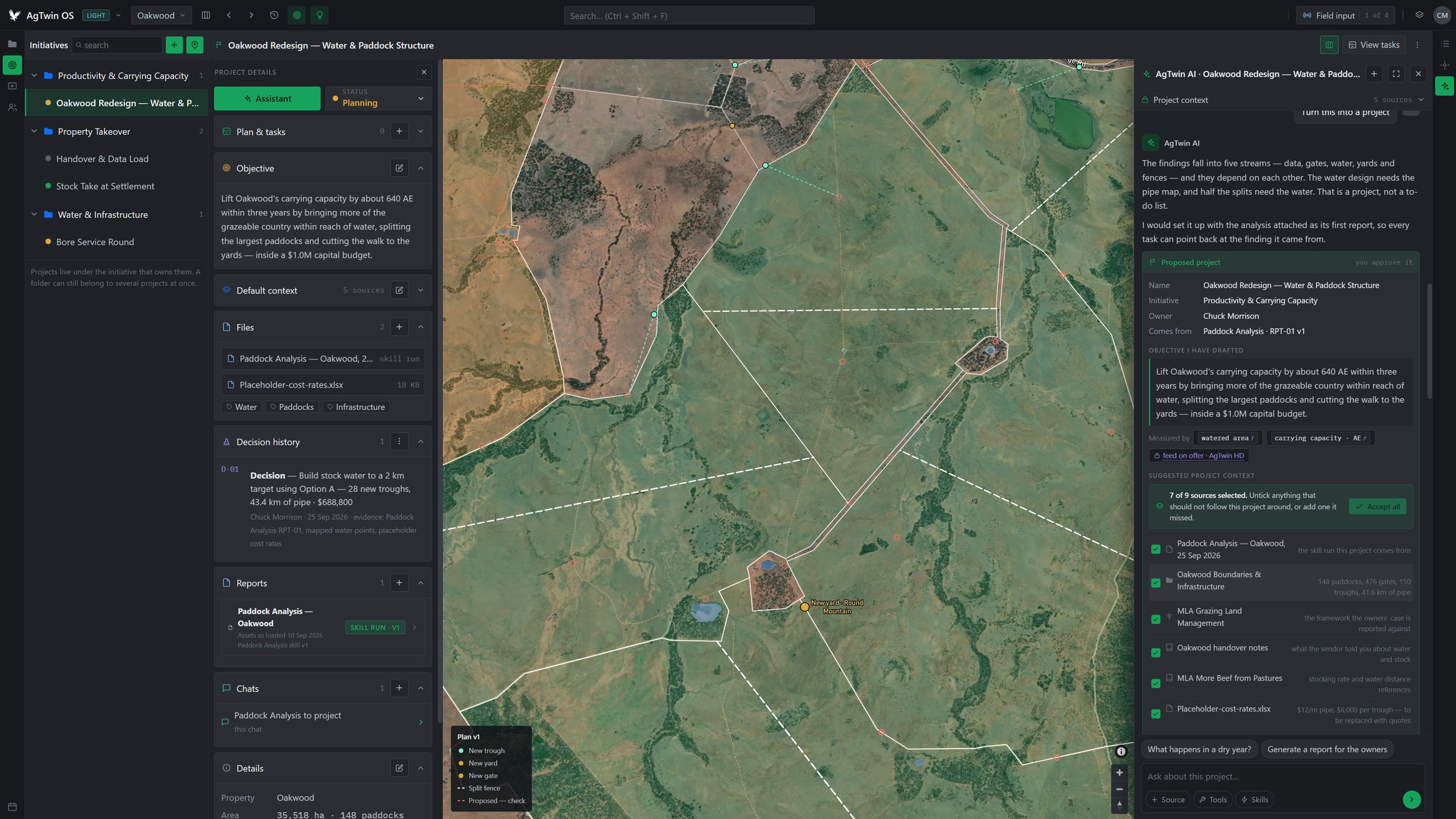1456x819 pixels.
Task: Expand the Plan & tasks section chevron
Action: tap(420, 132)
